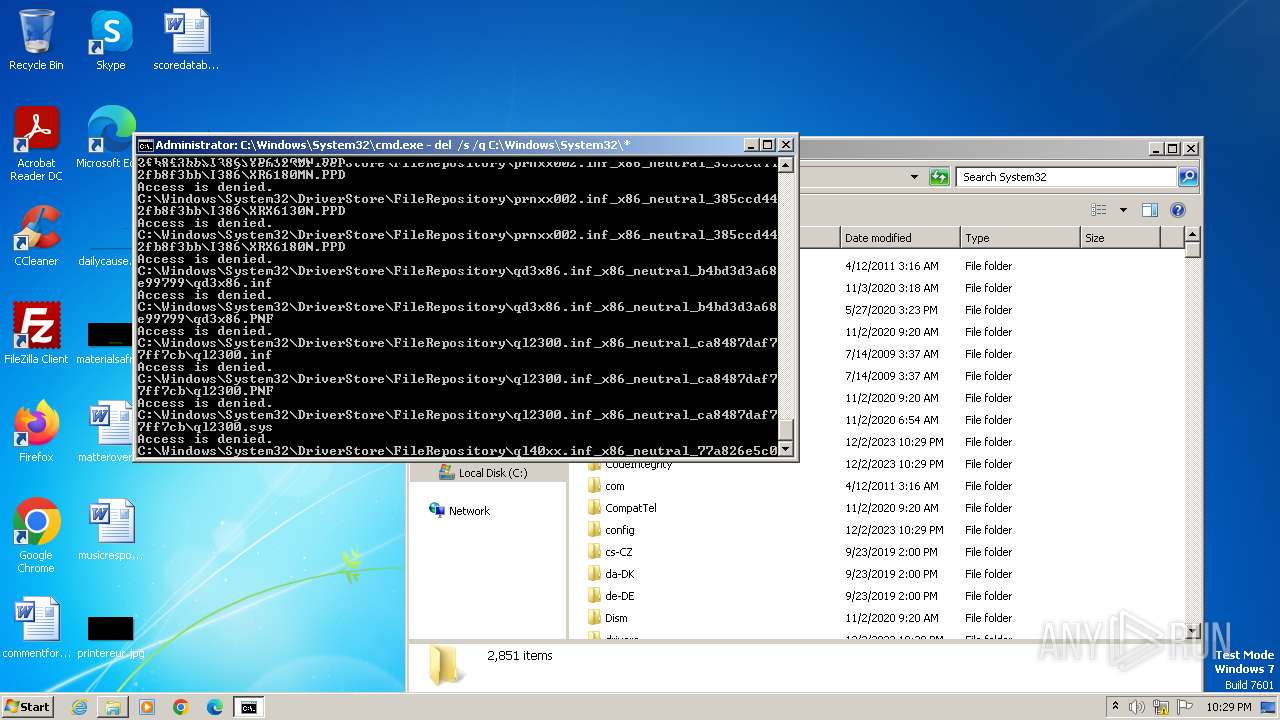Screen dimensions: 1280x720
Task: Click the 10:29 PM clock
Action: coord(1228,707)
